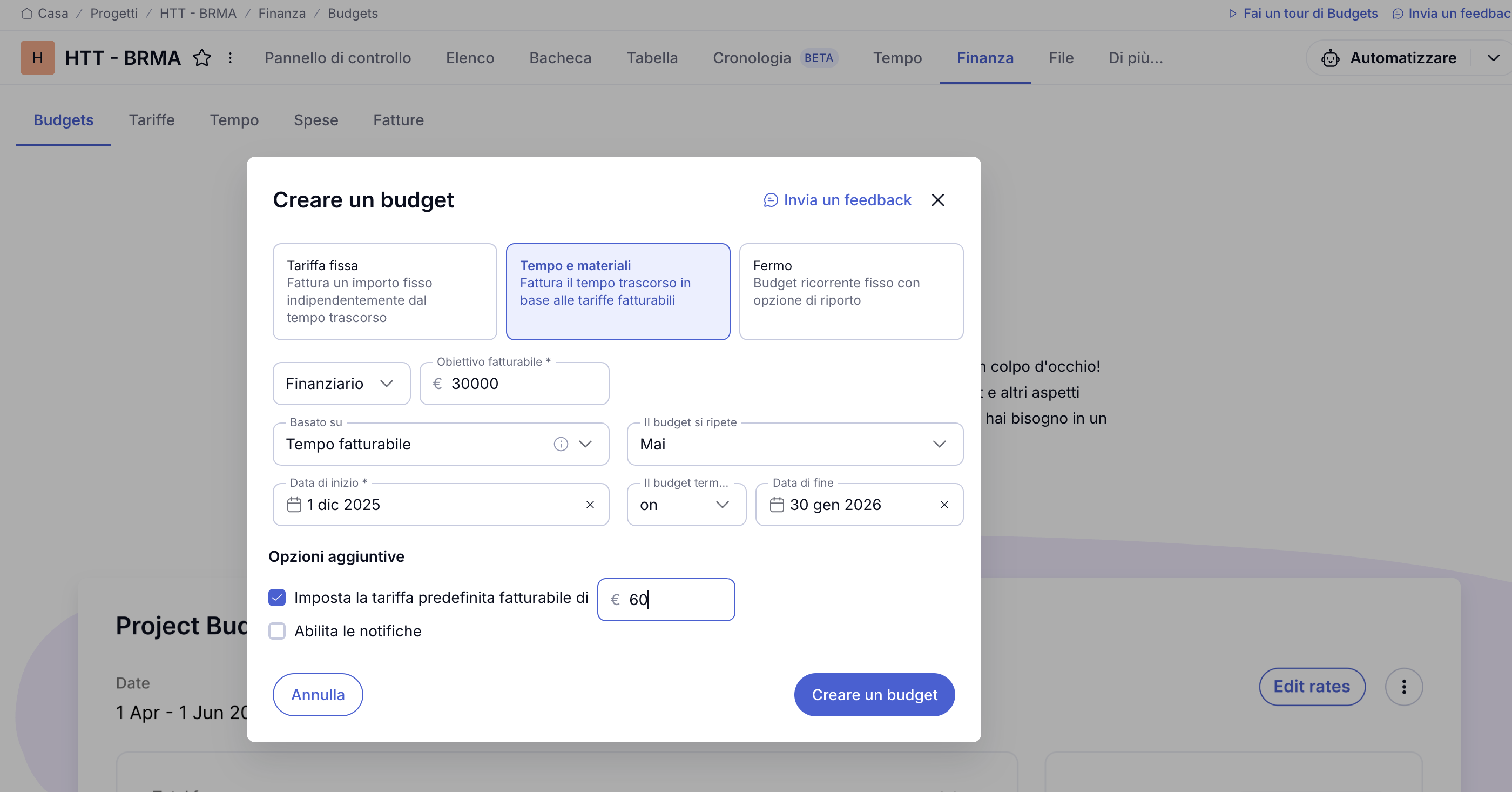
Task: Star the HTT - BRMA project as favorite
Action: (202, 57)
